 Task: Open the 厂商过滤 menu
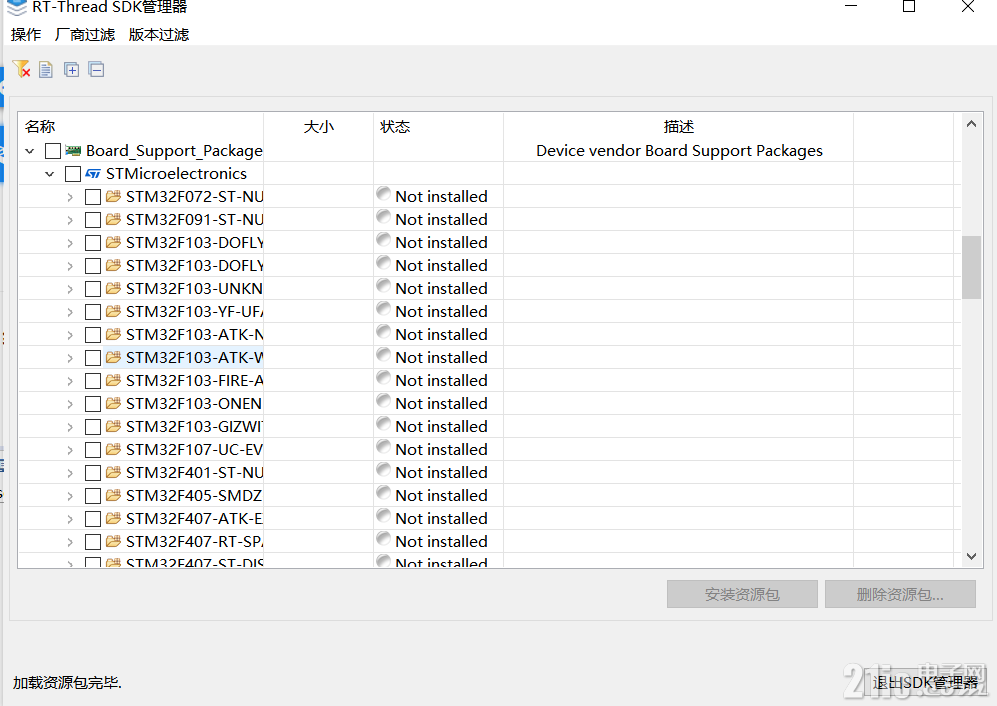pyautogui.click(x=85, y=34)
